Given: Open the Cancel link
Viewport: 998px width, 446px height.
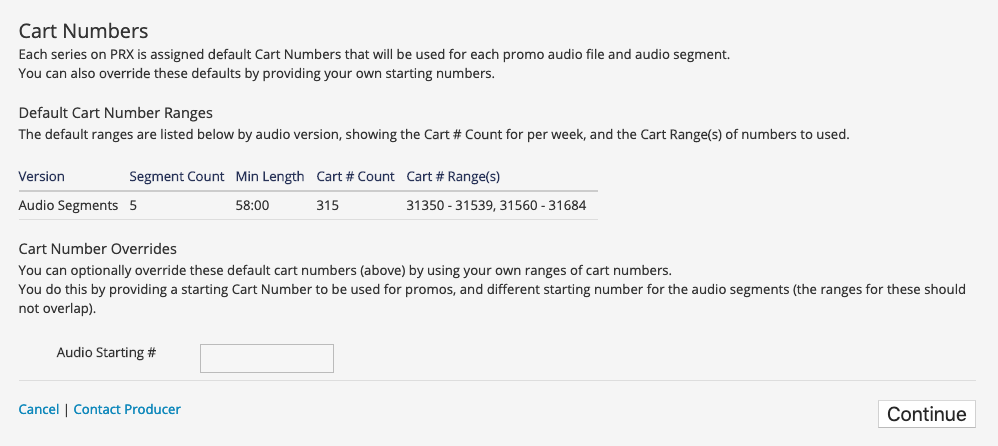Looking at the screenshot, I should point(39,410).
